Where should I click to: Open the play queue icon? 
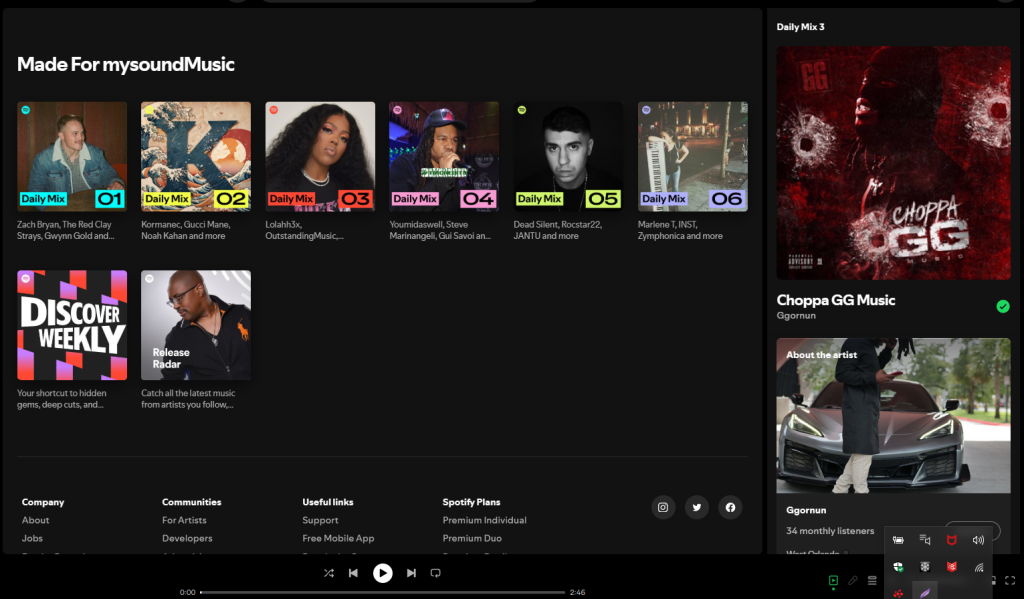point(872,580)
